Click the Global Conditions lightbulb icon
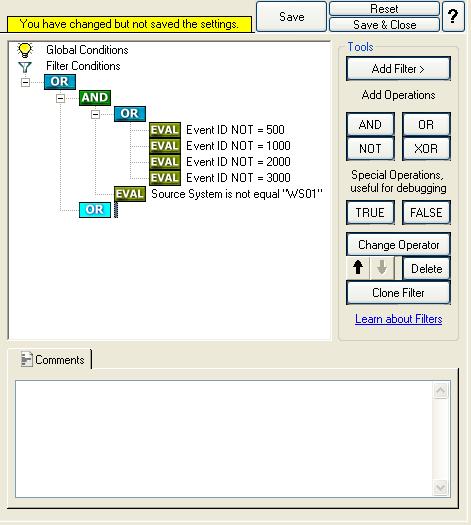The height and width of the screenshot is (525, 471). click(25, 50)
